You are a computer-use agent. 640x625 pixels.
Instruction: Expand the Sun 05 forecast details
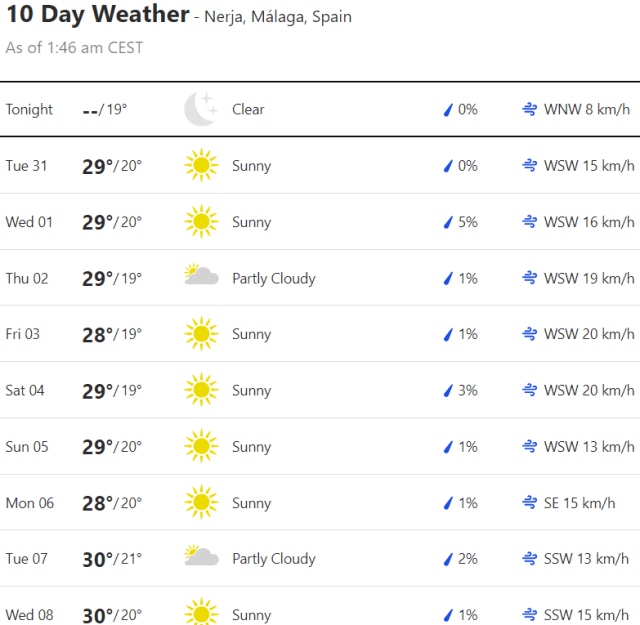320,447
